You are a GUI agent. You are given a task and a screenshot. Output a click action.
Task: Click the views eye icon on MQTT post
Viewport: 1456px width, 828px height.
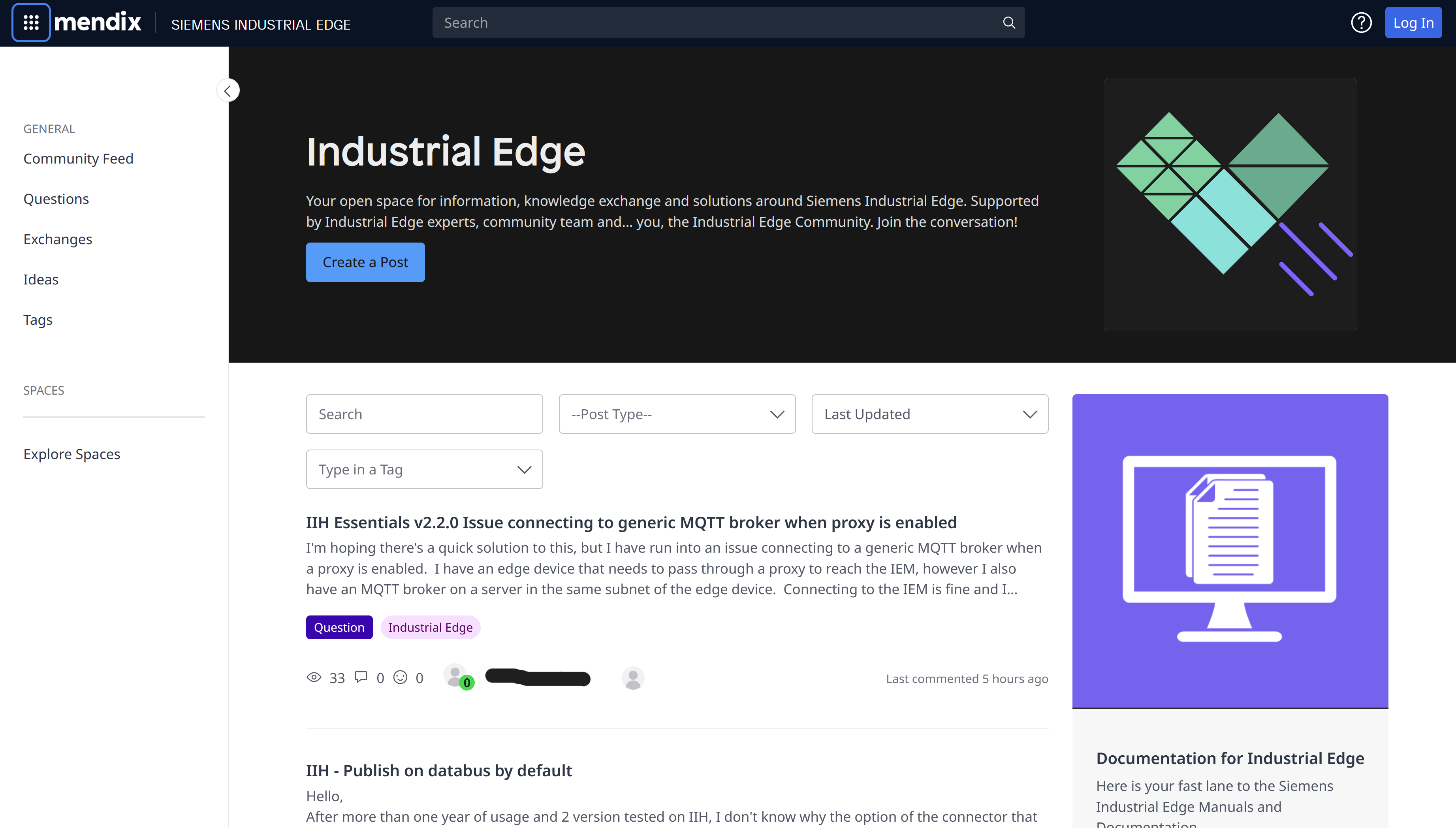(x=314, y=677)
